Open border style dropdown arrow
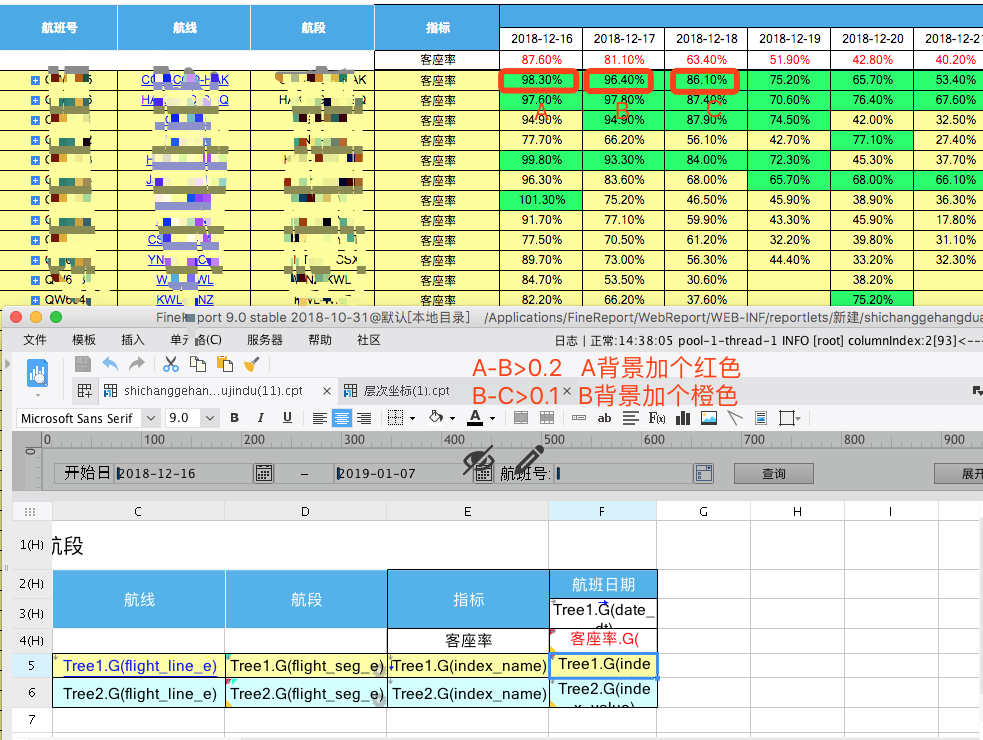The width and height of the screenshot is (983, 740). [x=413, y=418]
